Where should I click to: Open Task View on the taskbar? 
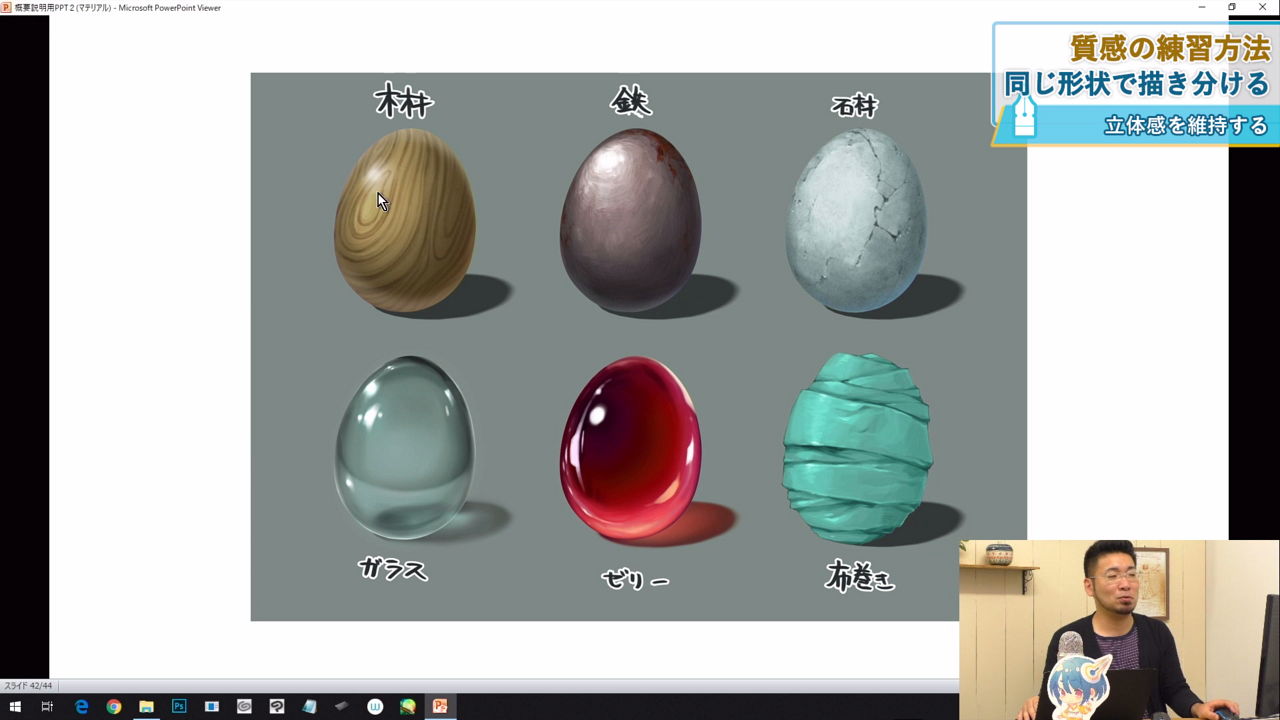(47, 706)
